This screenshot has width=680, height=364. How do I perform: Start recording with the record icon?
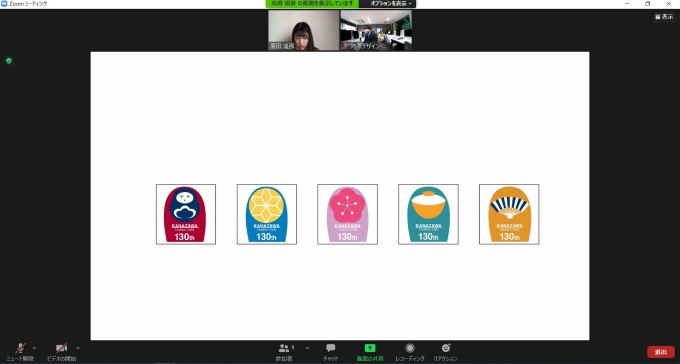(x=410, y=348)
